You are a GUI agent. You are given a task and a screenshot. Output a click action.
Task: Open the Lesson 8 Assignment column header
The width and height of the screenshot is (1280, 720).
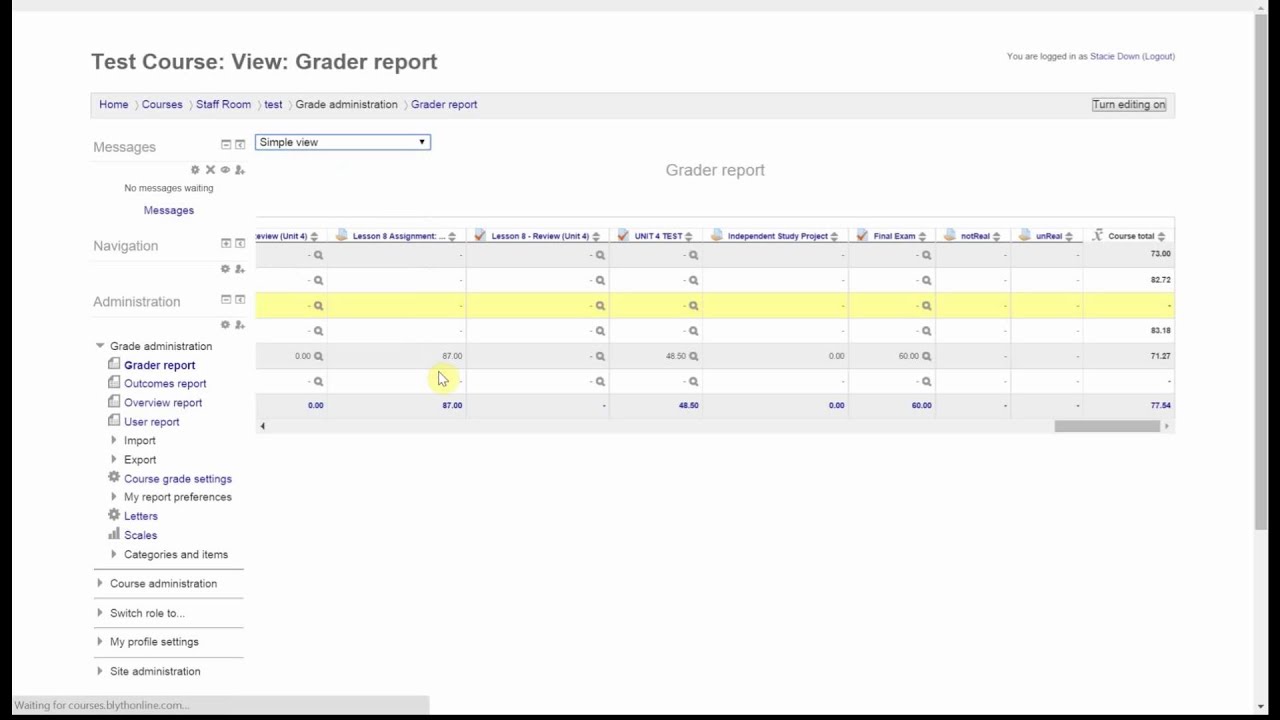[x=398, y=237]
